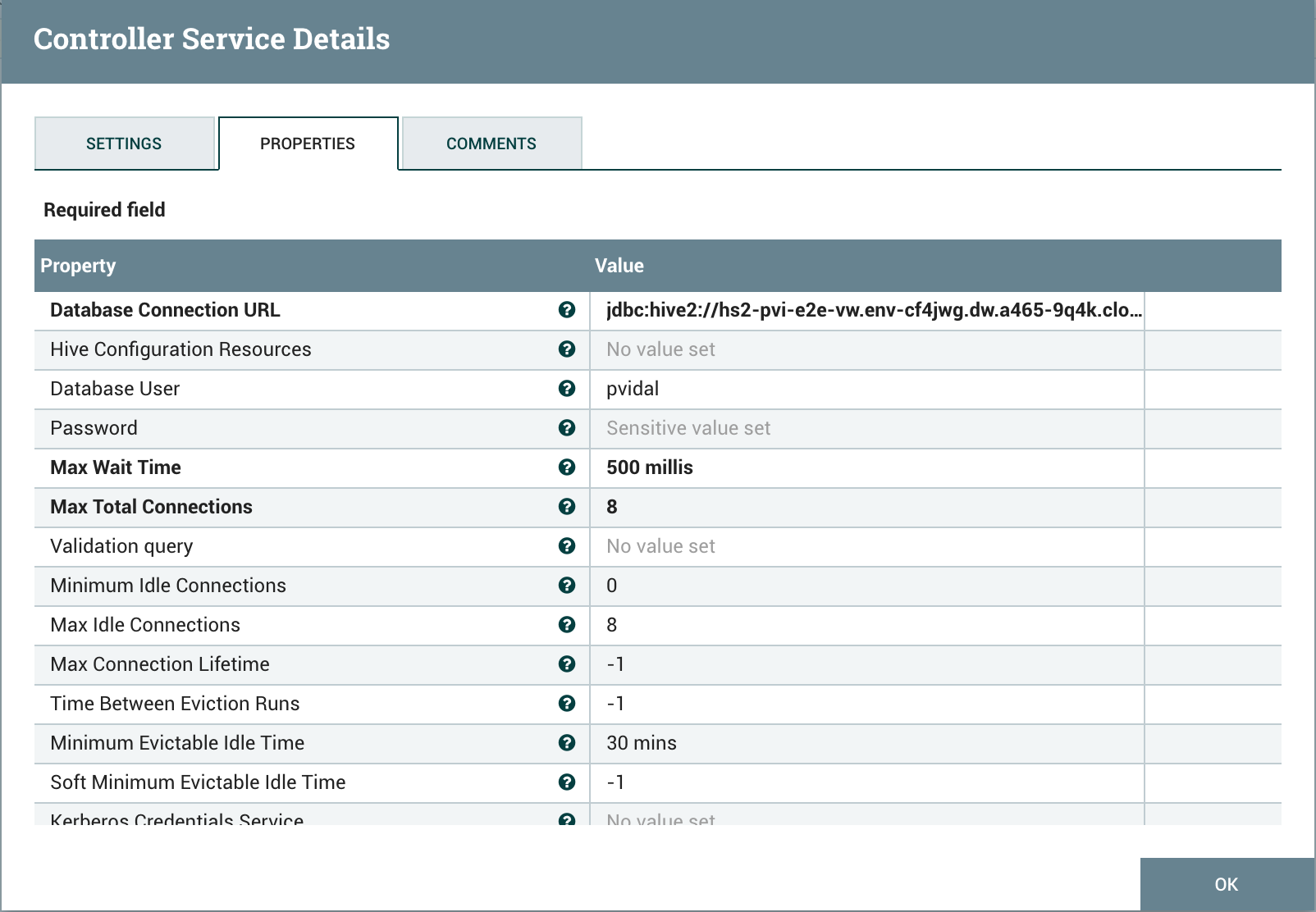Click the OK button to close dialog
1316x912 pixels.
click(x=1226, y=884)
